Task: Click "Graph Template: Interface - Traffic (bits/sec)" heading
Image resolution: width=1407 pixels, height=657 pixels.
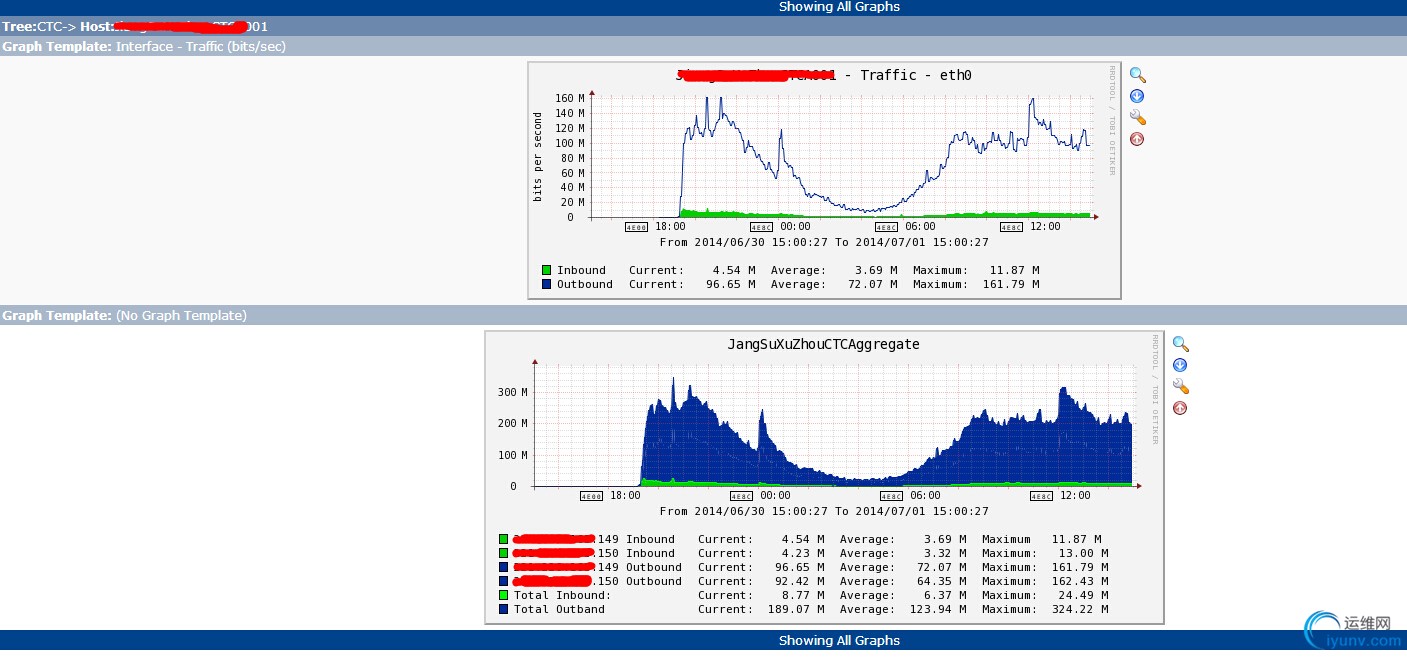Action: (144, 46)
